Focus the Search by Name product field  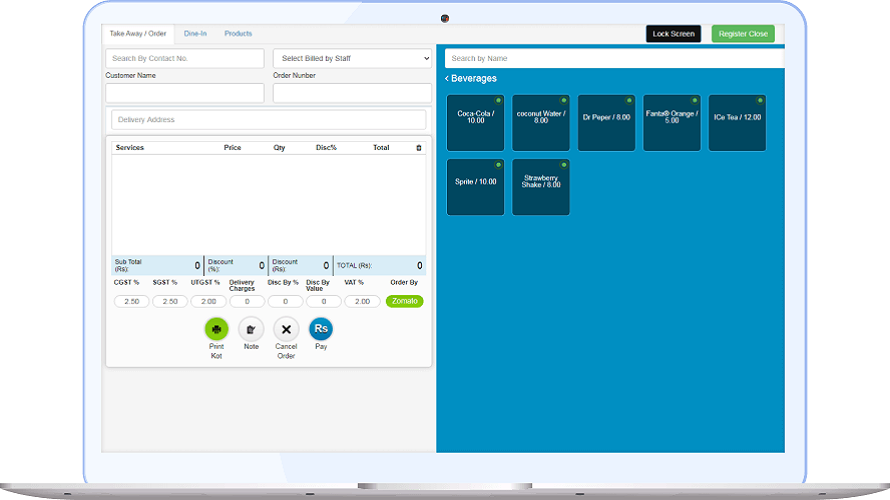tap(615, 58)
